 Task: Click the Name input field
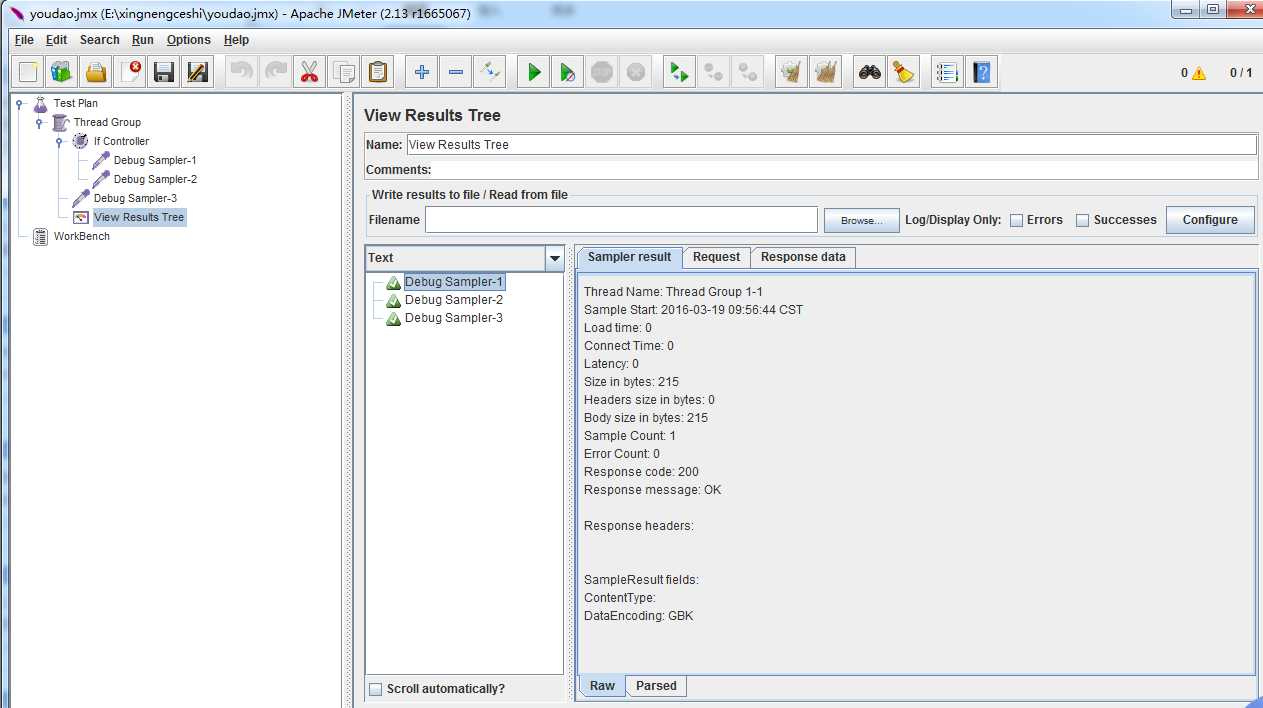click(x=831, y=145)
